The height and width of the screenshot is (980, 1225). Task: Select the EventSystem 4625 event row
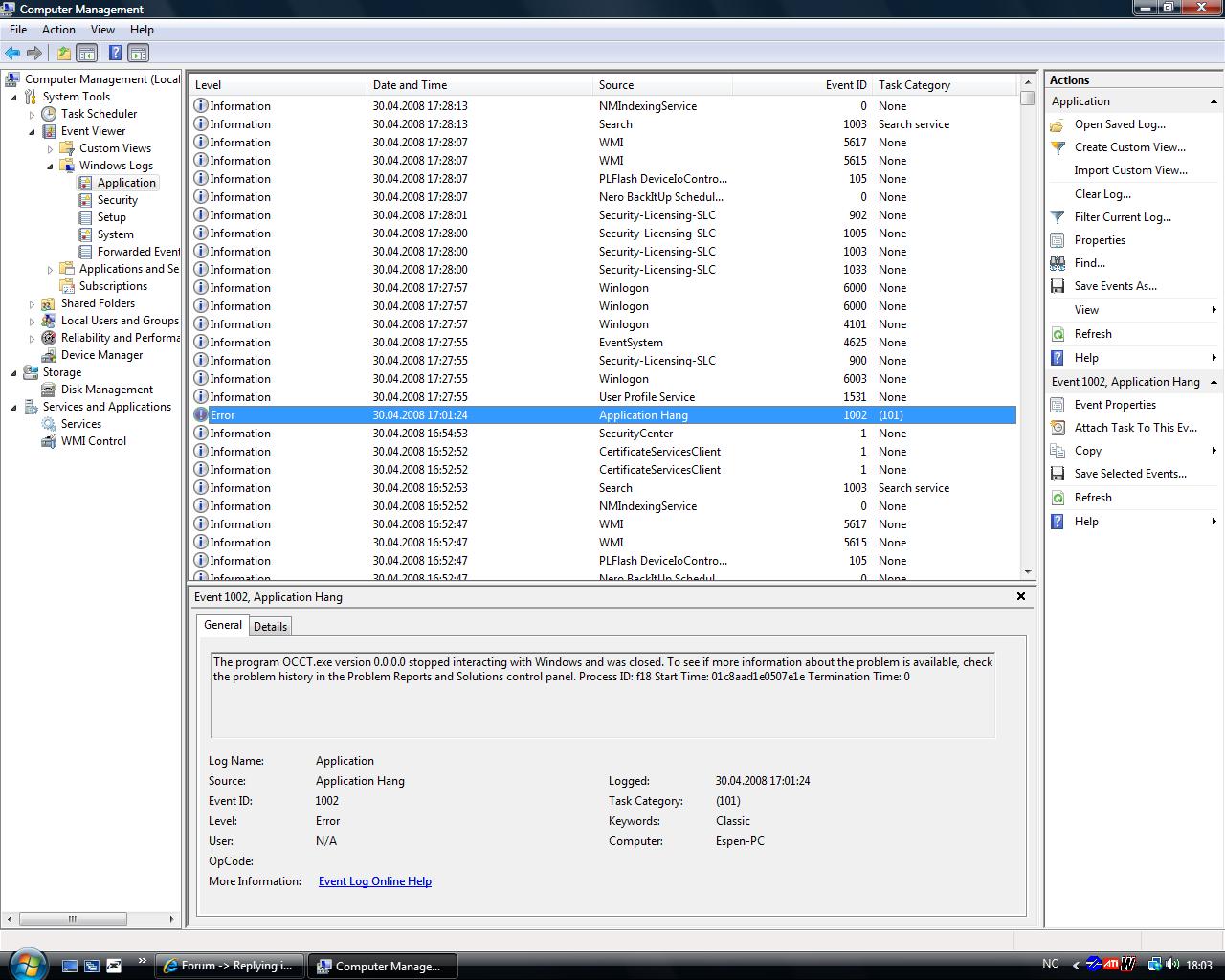click(x=604, y=343)
